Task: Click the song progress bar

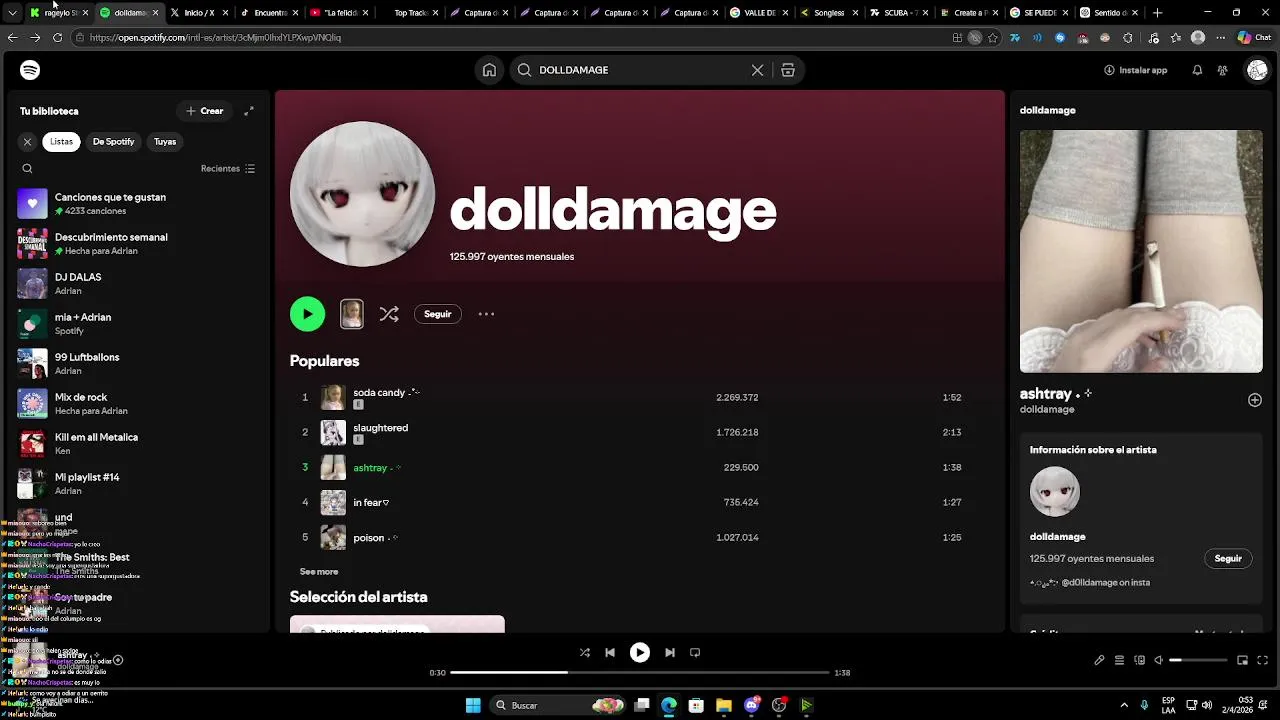Action: coord(640,673)
